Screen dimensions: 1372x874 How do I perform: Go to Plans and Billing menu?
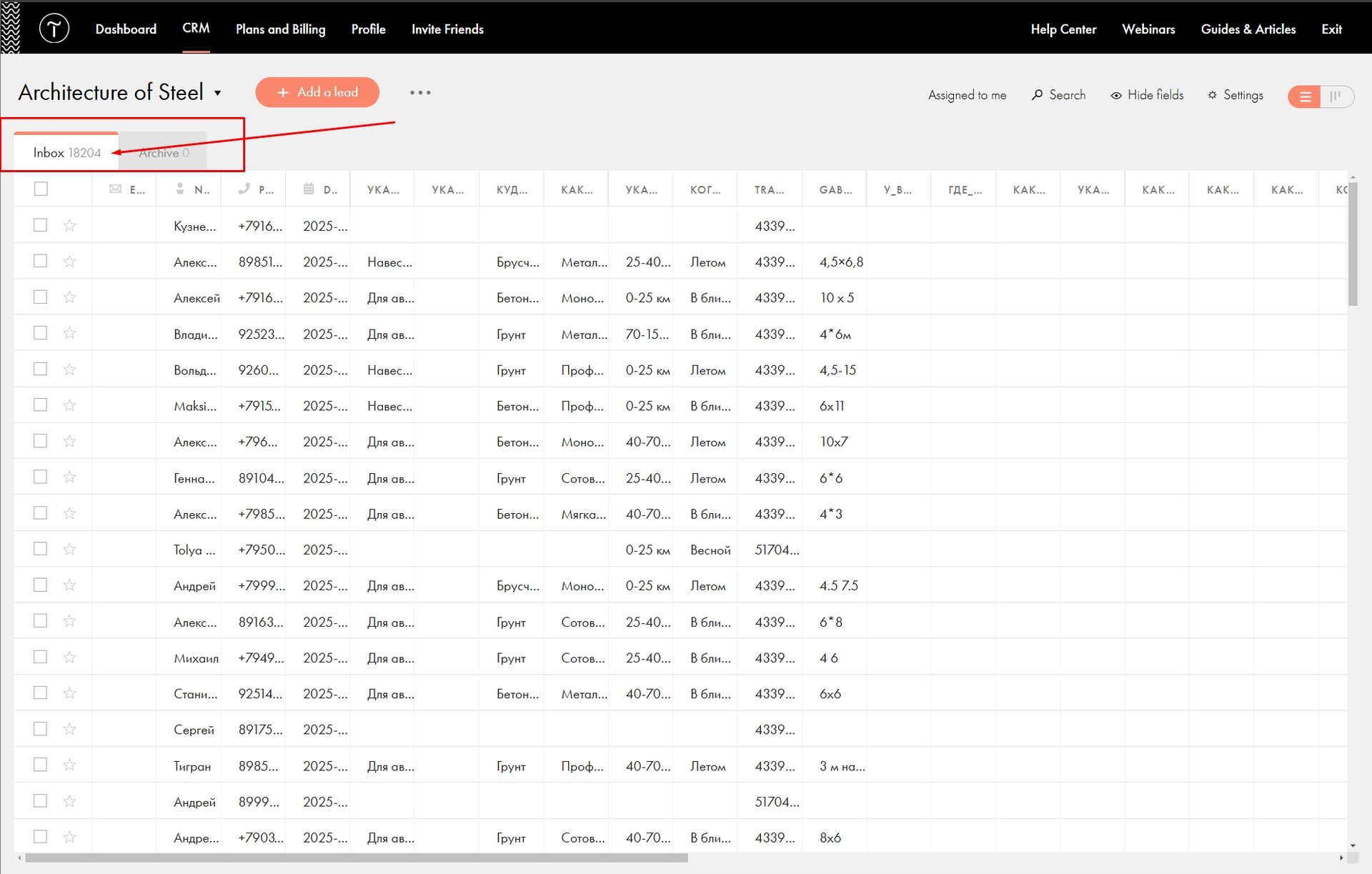click(280, 29)
